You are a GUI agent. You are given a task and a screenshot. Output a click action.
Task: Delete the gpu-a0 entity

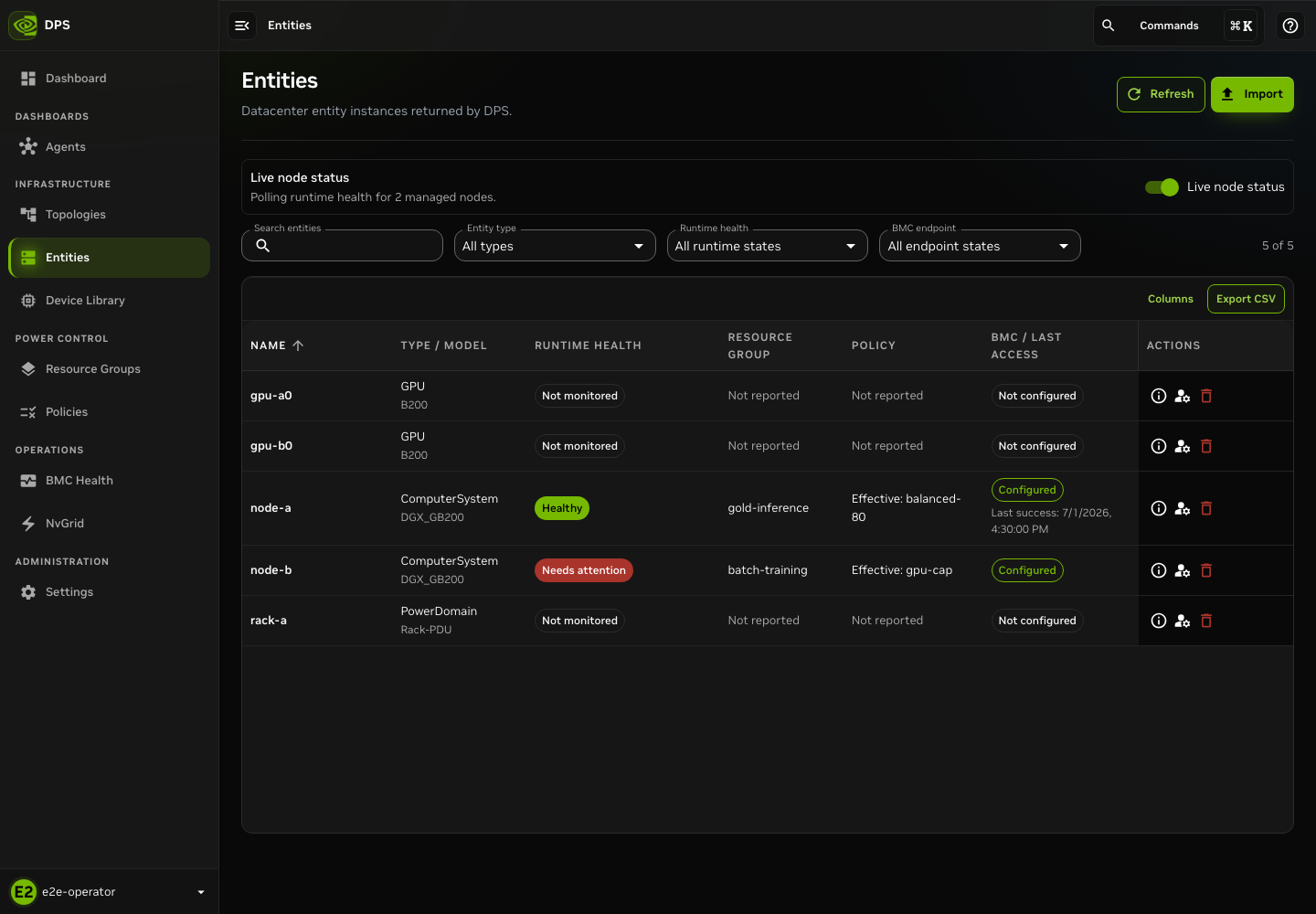click(x=1206, y=396)
